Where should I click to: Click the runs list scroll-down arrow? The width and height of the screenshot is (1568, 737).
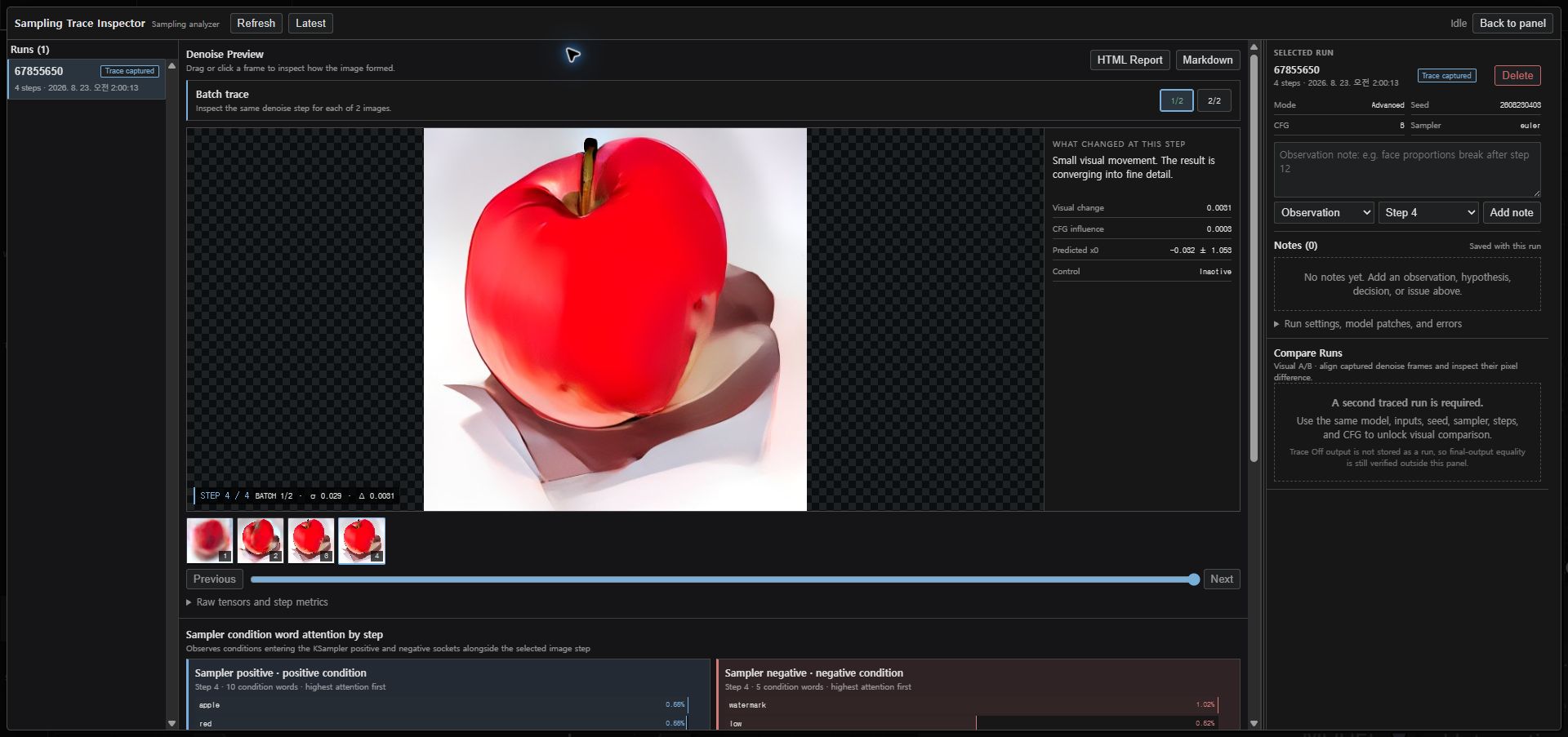[171, 723]
